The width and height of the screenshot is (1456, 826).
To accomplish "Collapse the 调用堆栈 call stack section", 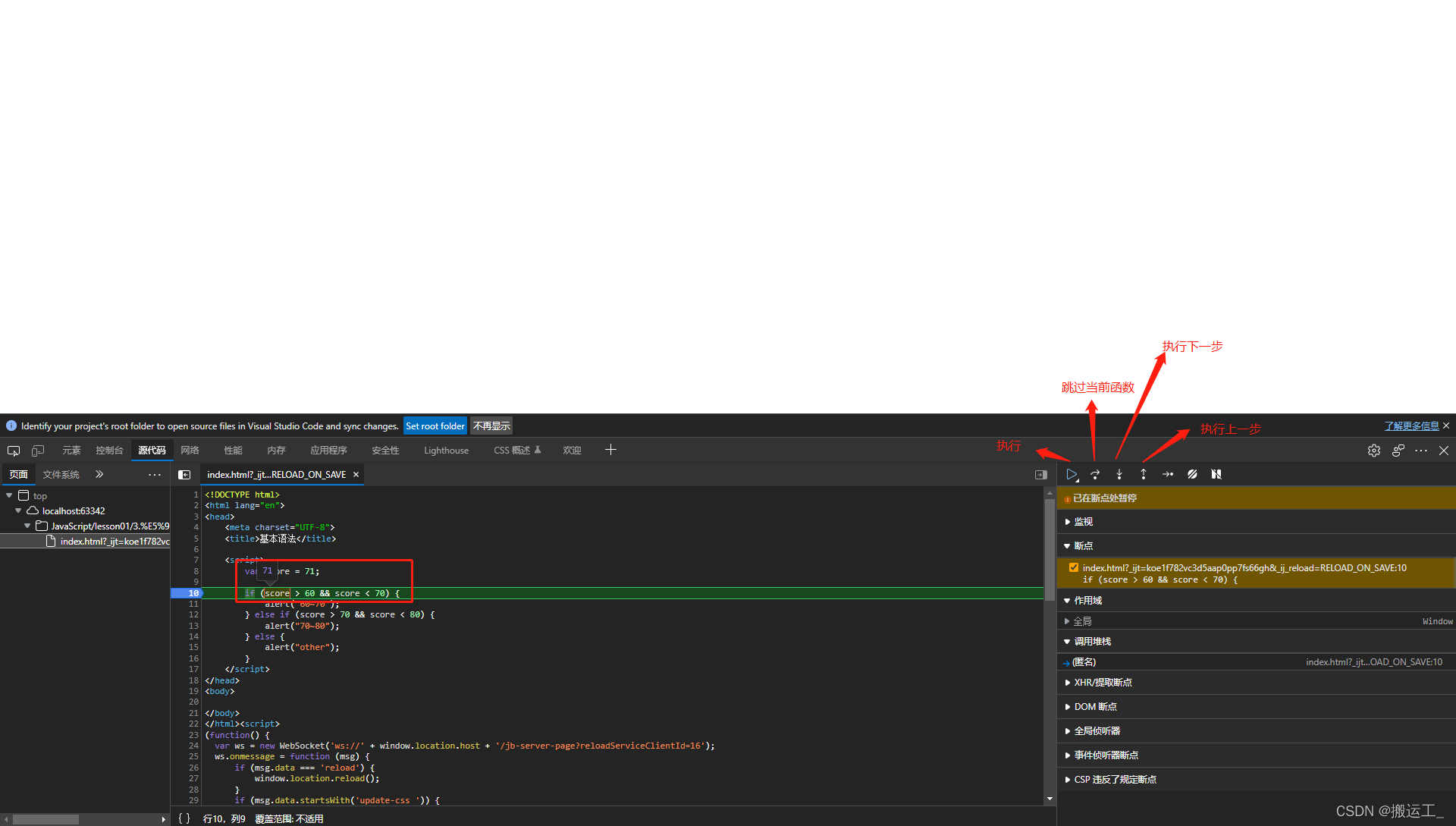I will tap(1092, 642).
